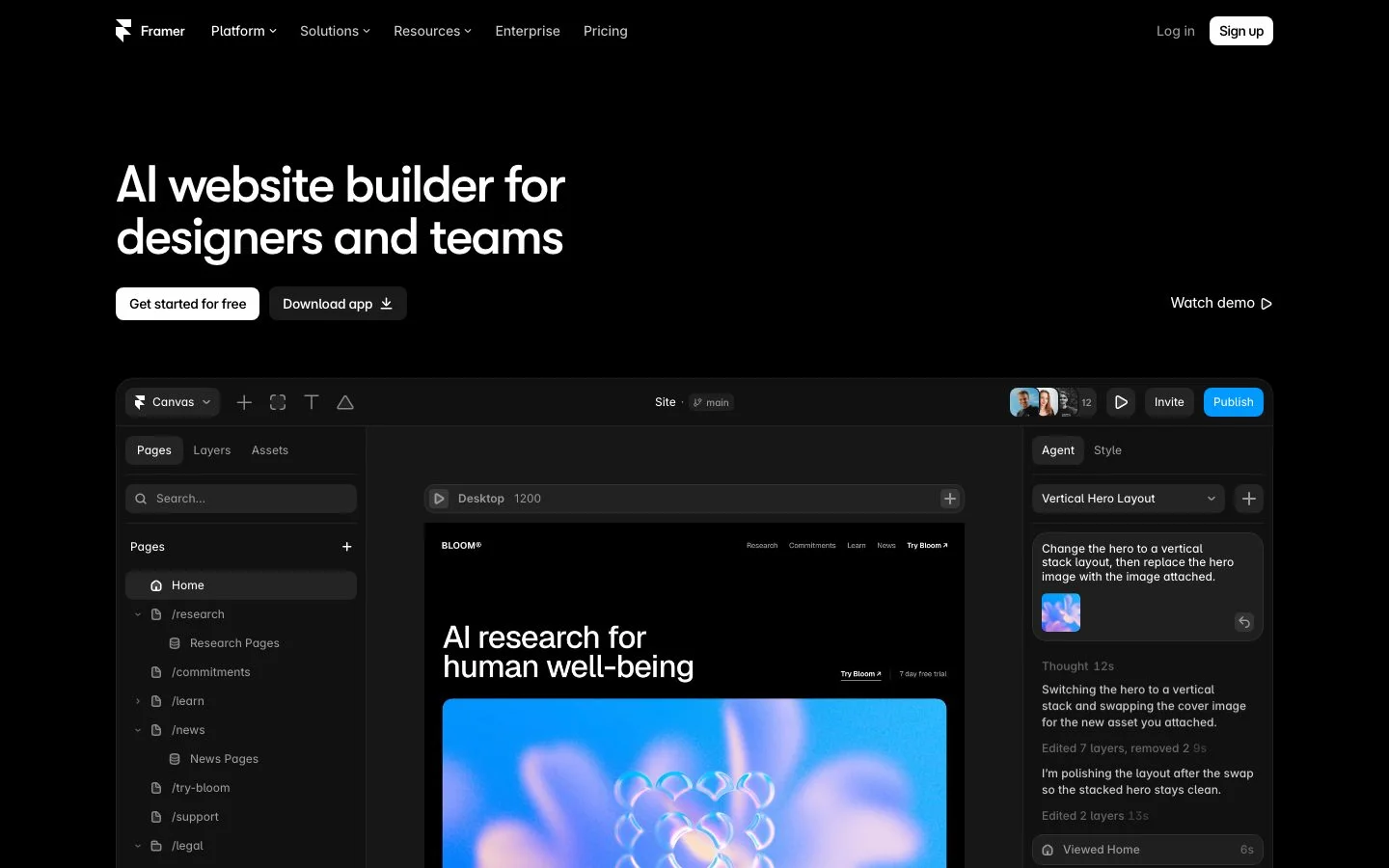Add breakpoint with plus on Desktop bar
This screenshot has height=868, width=1389.
(x=950, y=499)
